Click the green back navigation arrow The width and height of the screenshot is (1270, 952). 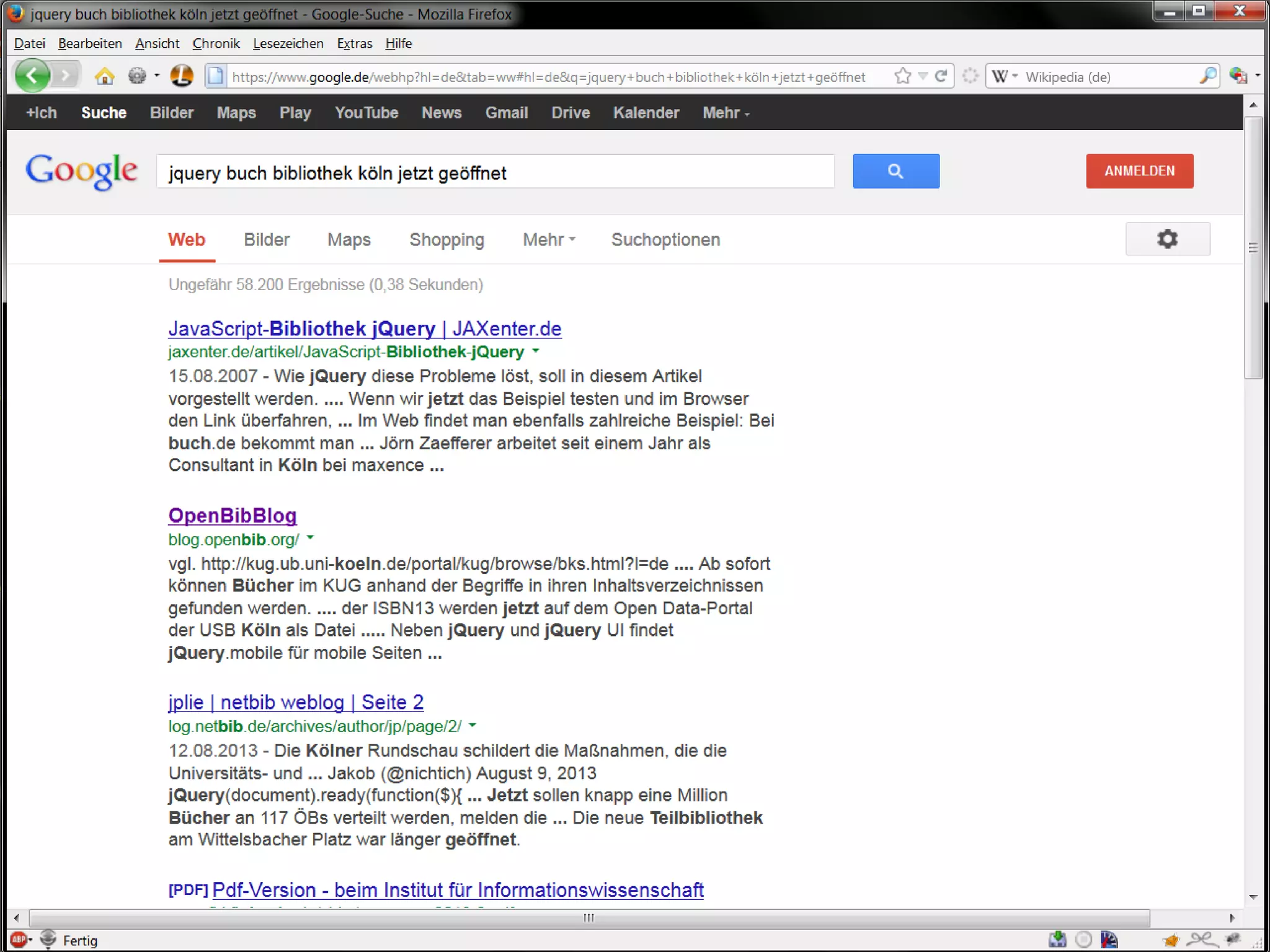[32, 76]
